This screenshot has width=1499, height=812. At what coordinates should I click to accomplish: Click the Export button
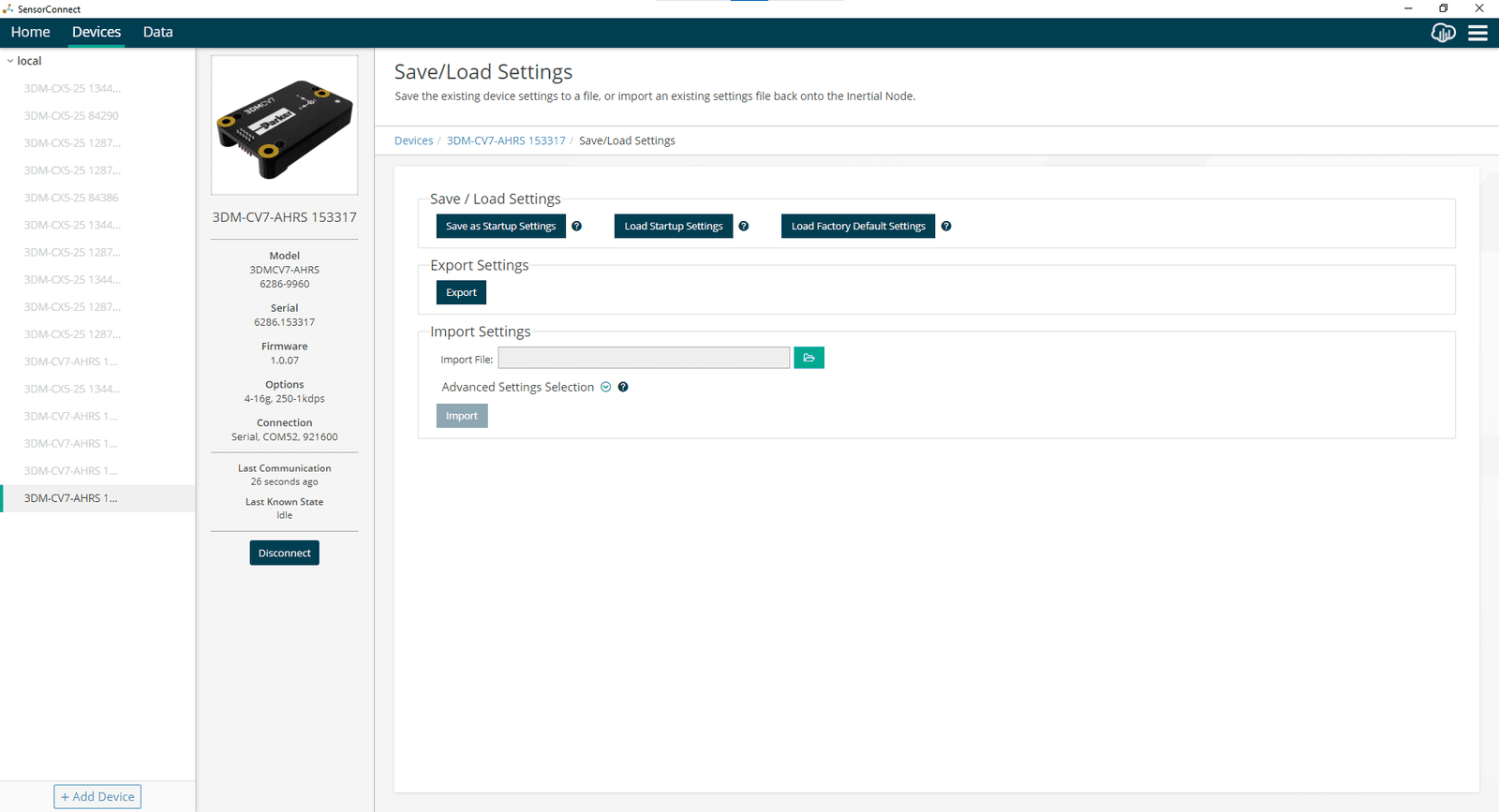point(461,292)
